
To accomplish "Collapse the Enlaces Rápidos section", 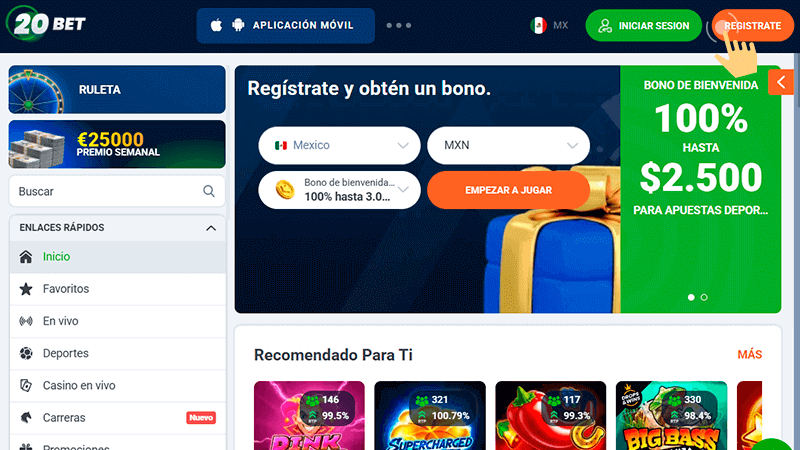I will [x=211, y=228].
